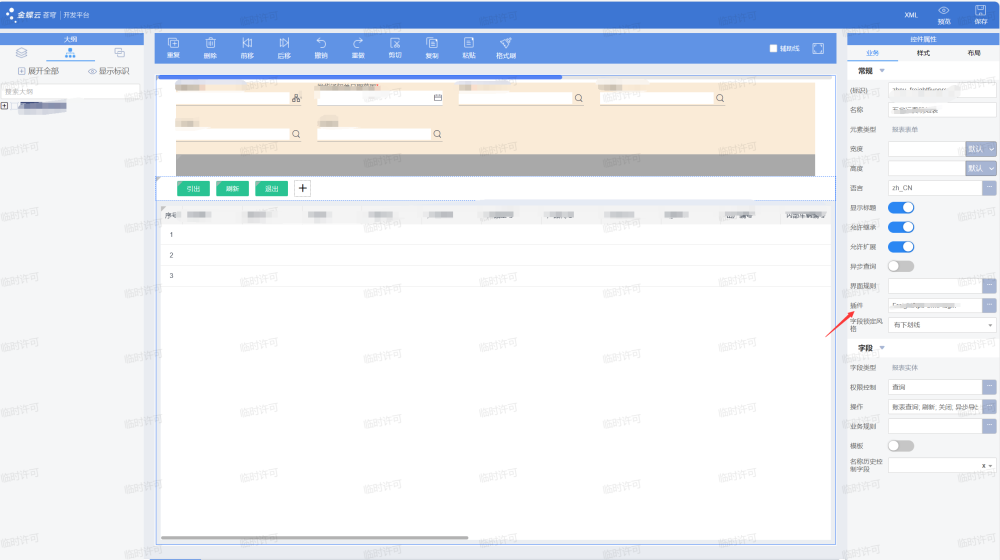Click the 剪切 (cut) icon
Viewport: 1000px width, 560px height.
pyautogui.click(x=395, y=43)
